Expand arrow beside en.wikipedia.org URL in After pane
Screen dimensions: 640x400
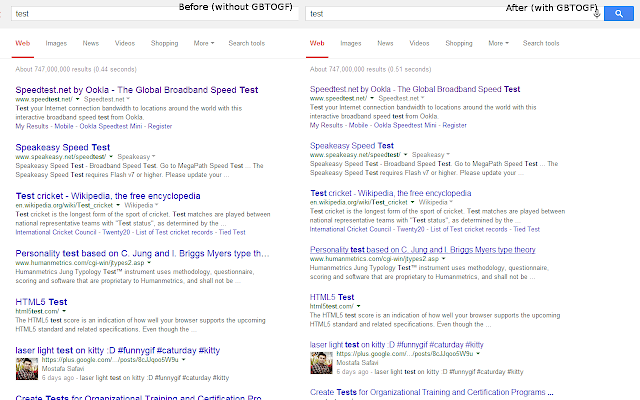[x=413, y=202]
